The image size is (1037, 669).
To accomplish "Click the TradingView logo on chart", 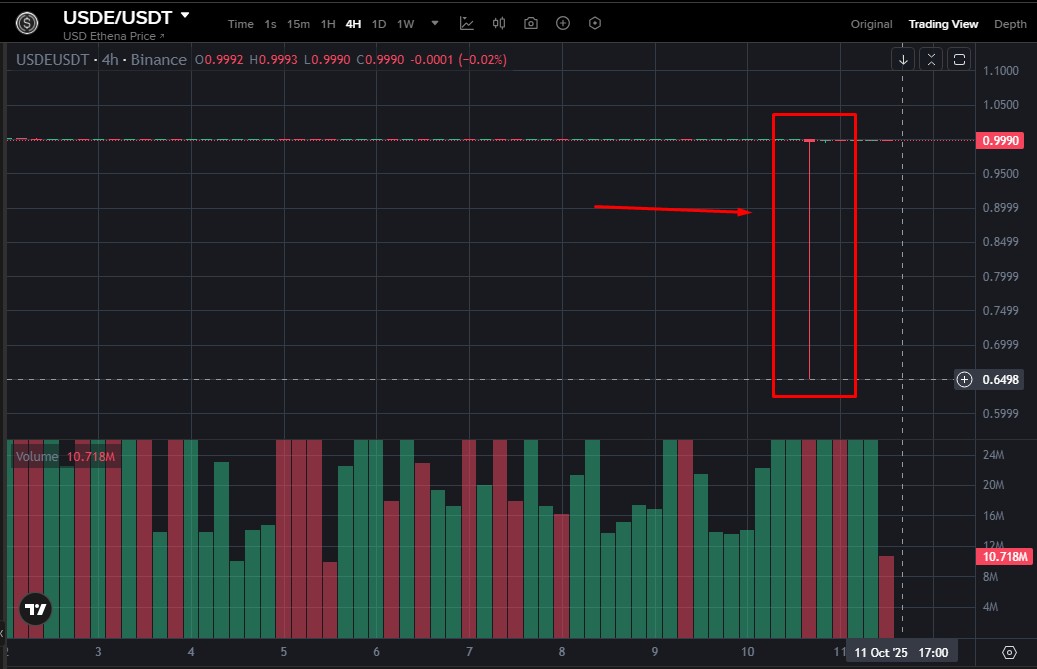I will tap(35, 609).
